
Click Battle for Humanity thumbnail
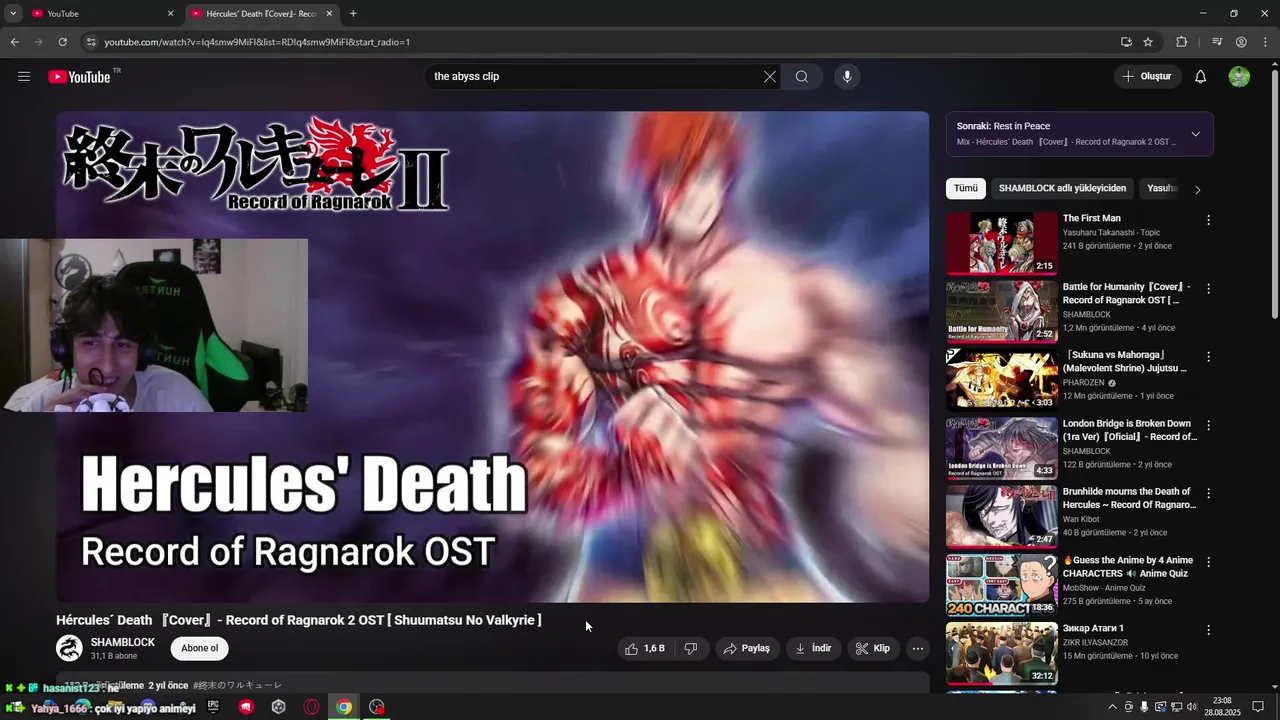pos(1002,311)
